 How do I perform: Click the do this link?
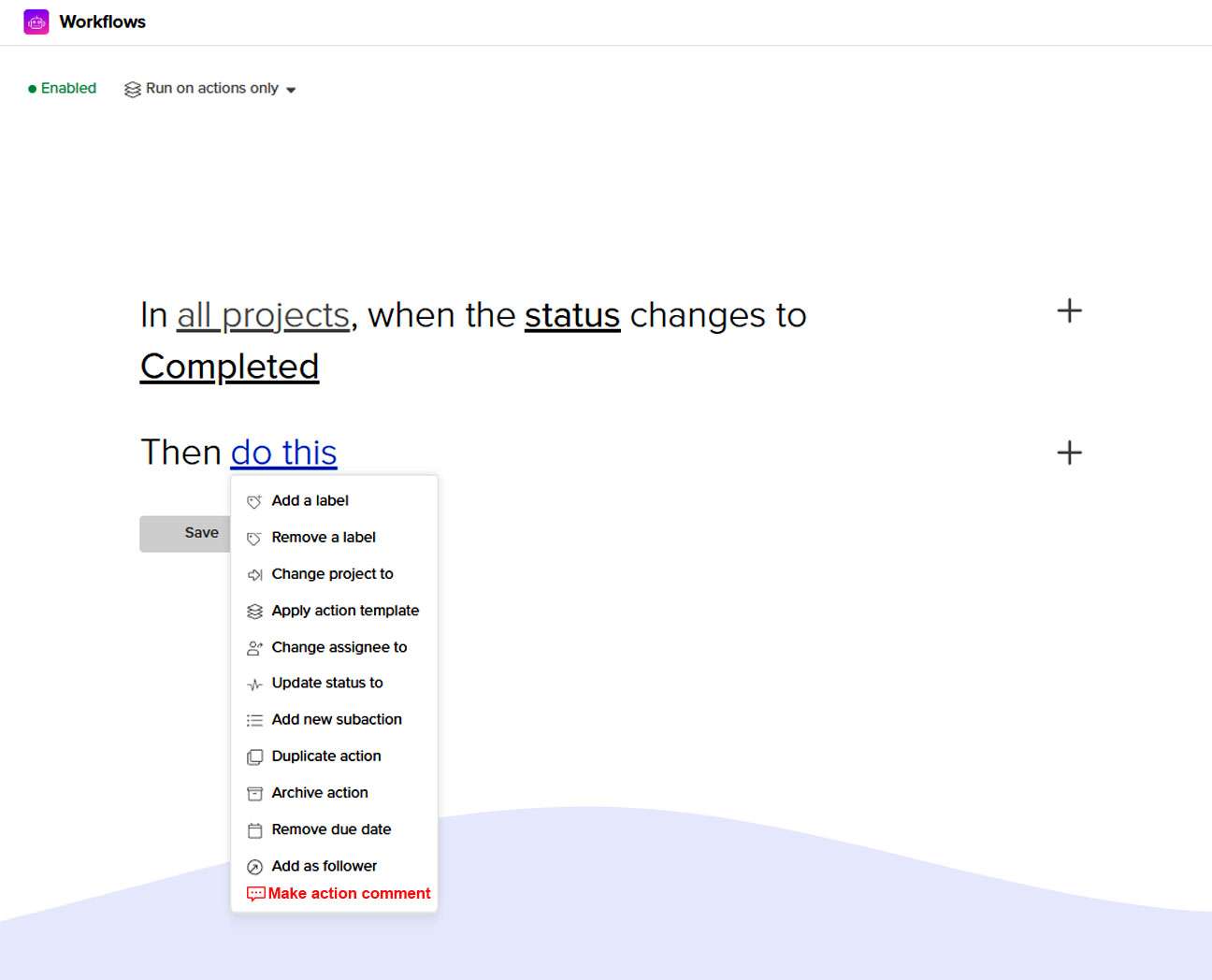pos(283,453)
